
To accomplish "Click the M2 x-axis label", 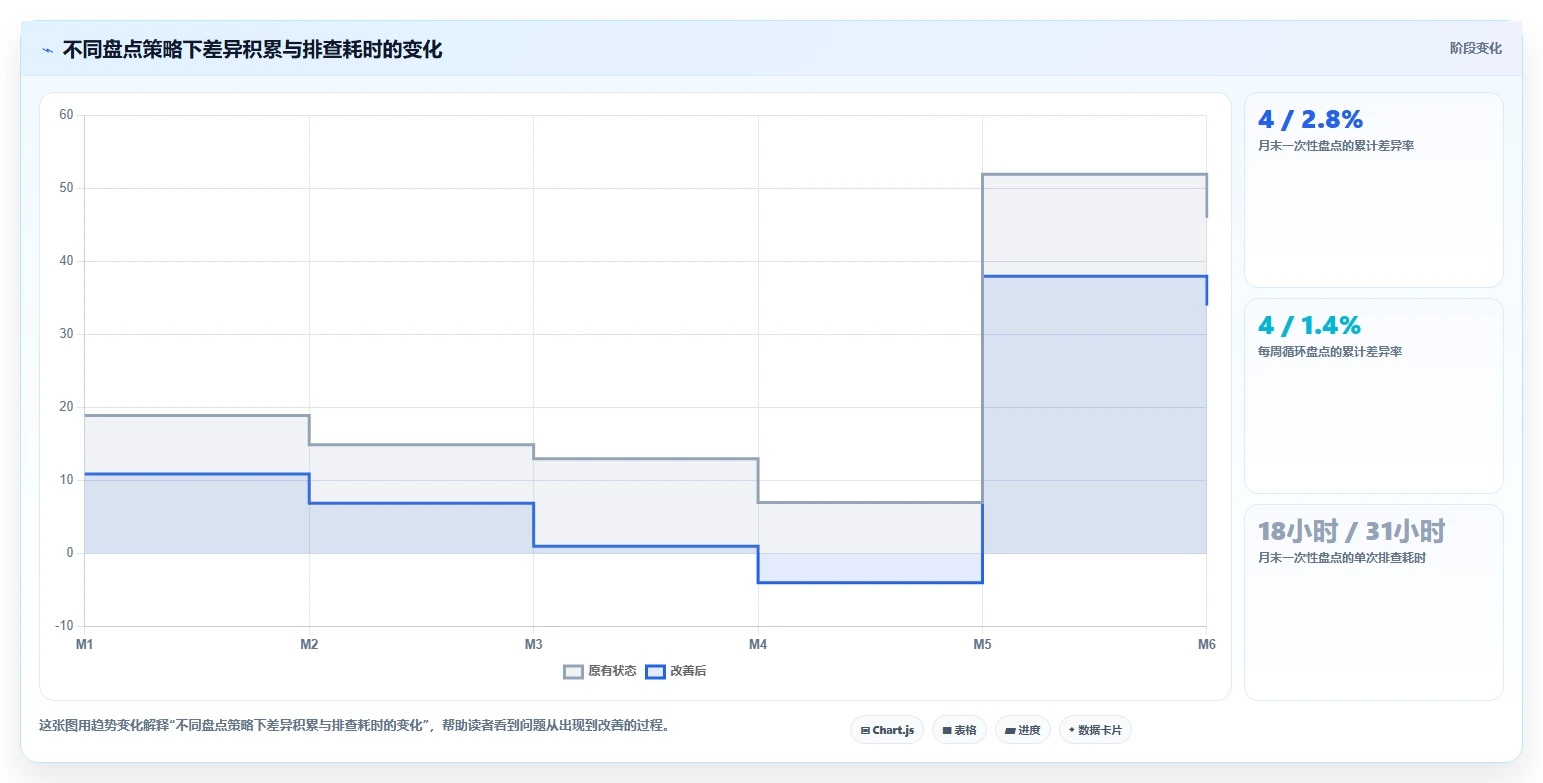I will 309,645.
